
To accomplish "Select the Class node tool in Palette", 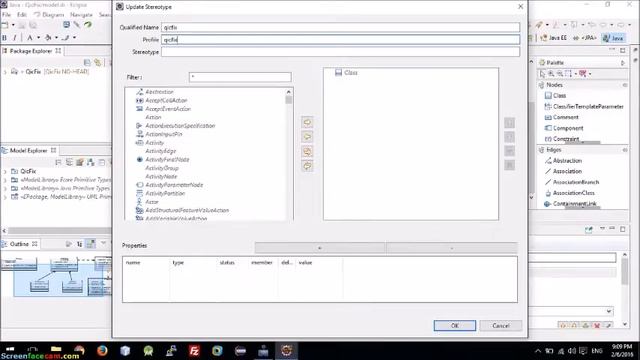I will (x=556, y=96).
